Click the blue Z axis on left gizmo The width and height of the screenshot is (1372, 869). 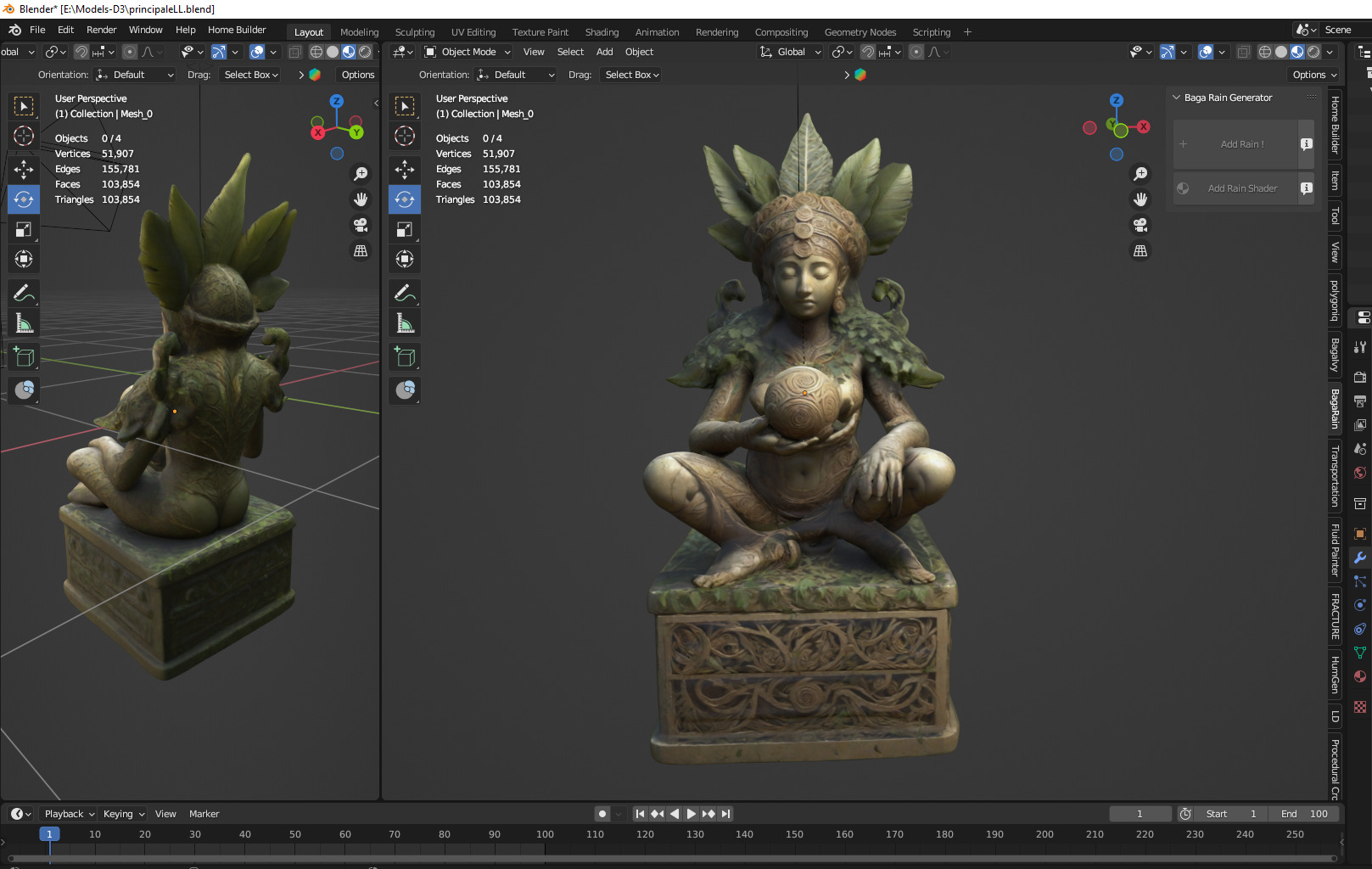point(337,101)
